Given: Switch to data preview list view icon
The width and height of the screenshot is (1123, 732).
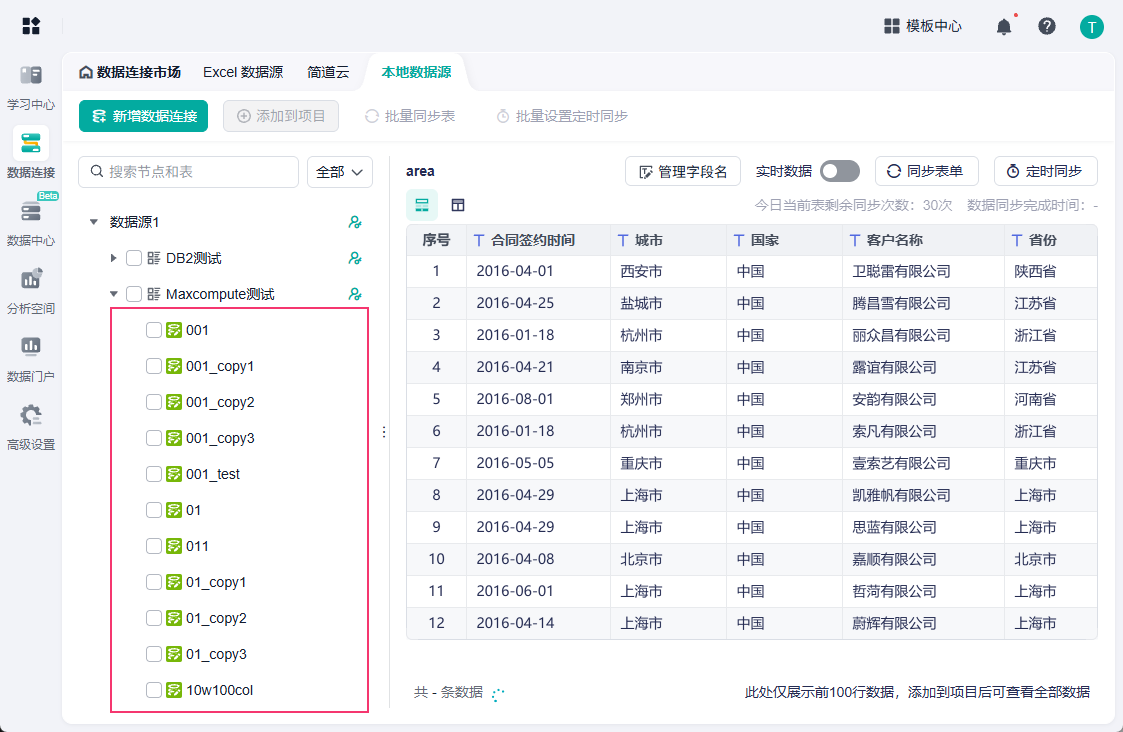Looking at the screenshot, I should (x=422, y=205).
